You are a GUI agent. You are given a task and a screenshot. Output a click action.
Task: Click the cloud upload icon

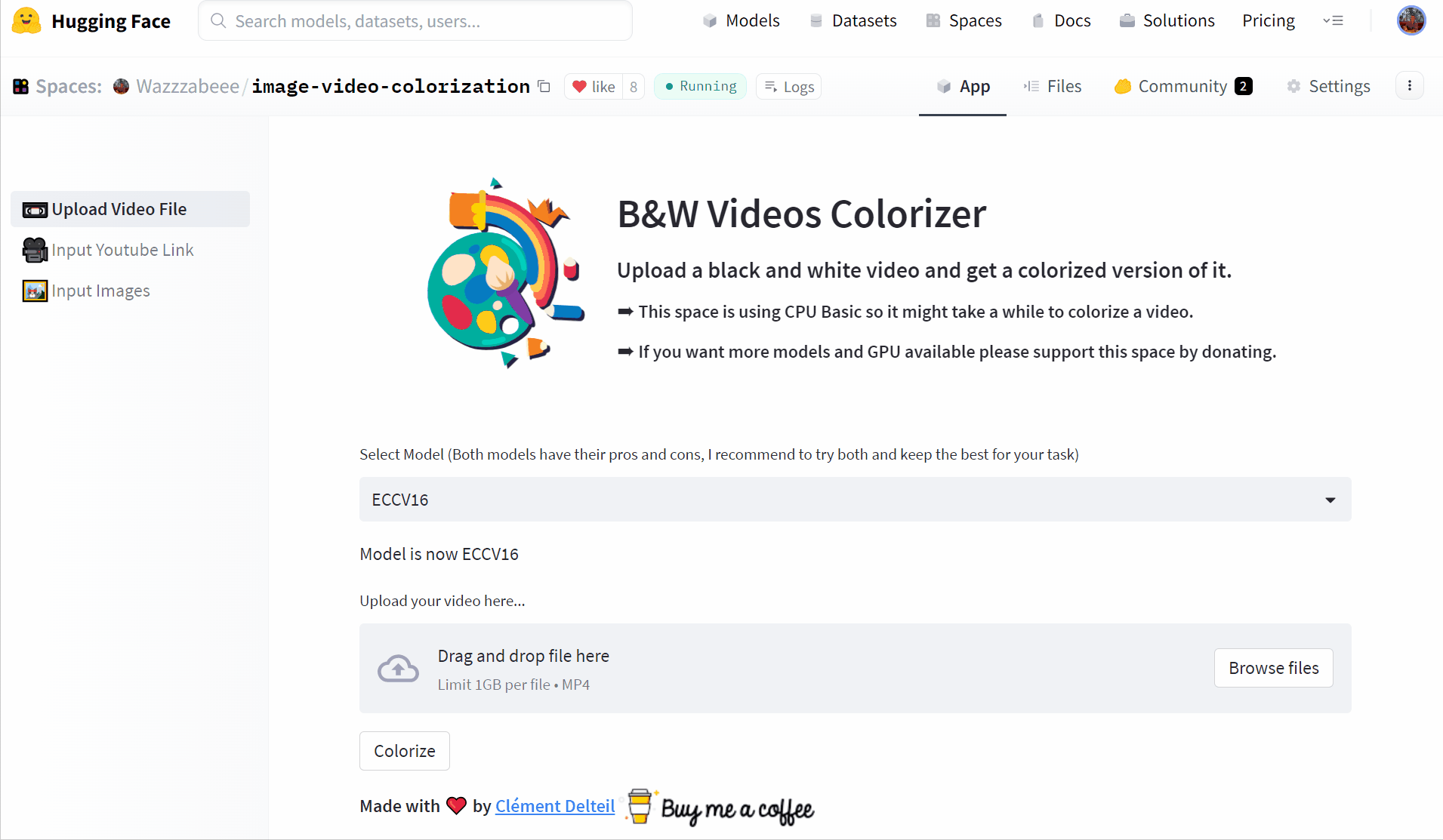pyautogui.click(x=398, y=669)
